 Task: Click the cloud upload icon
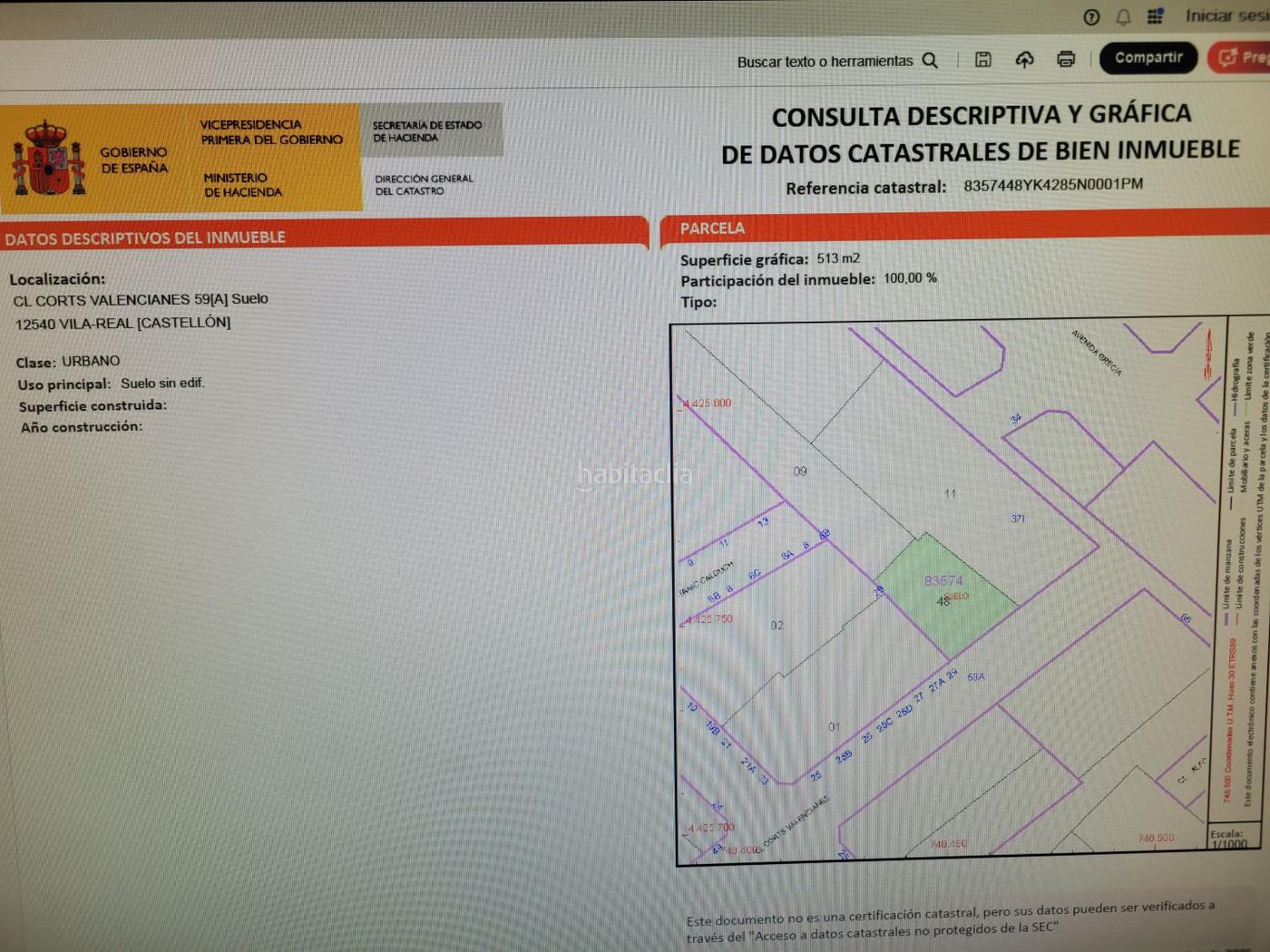tap(1024, 60)
